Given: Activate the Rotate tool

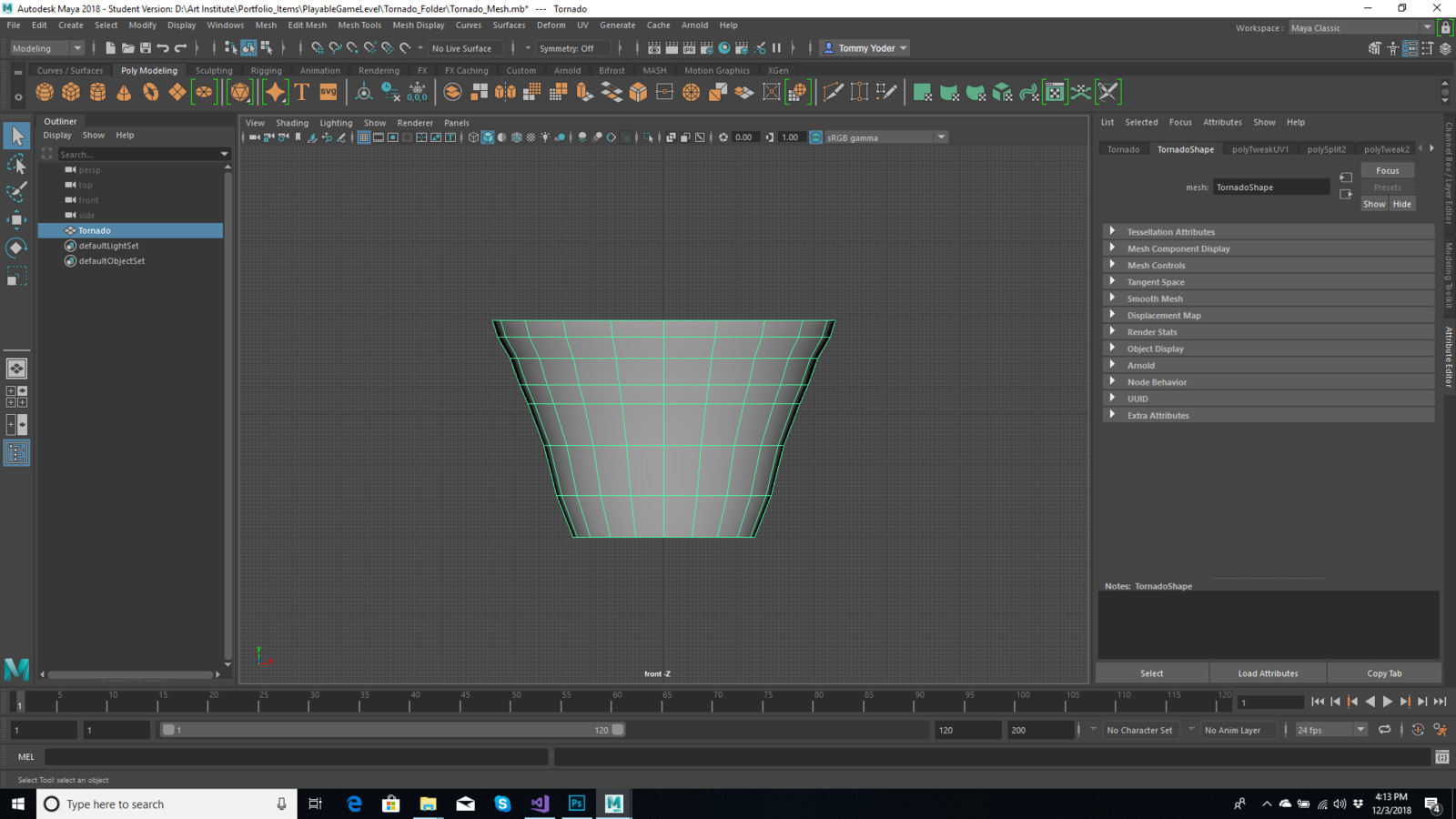Looking at the screenshot, I should 16,248.
